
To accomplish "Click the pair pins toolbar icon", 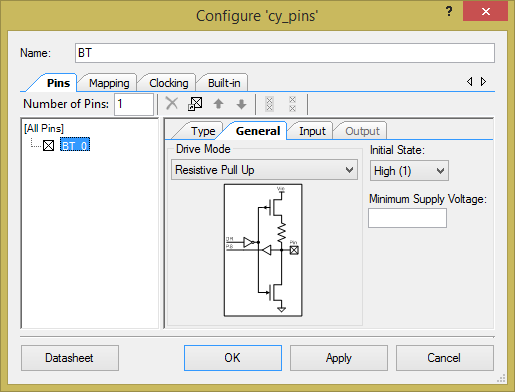I will pyautogui.click(x=270, y=104).
